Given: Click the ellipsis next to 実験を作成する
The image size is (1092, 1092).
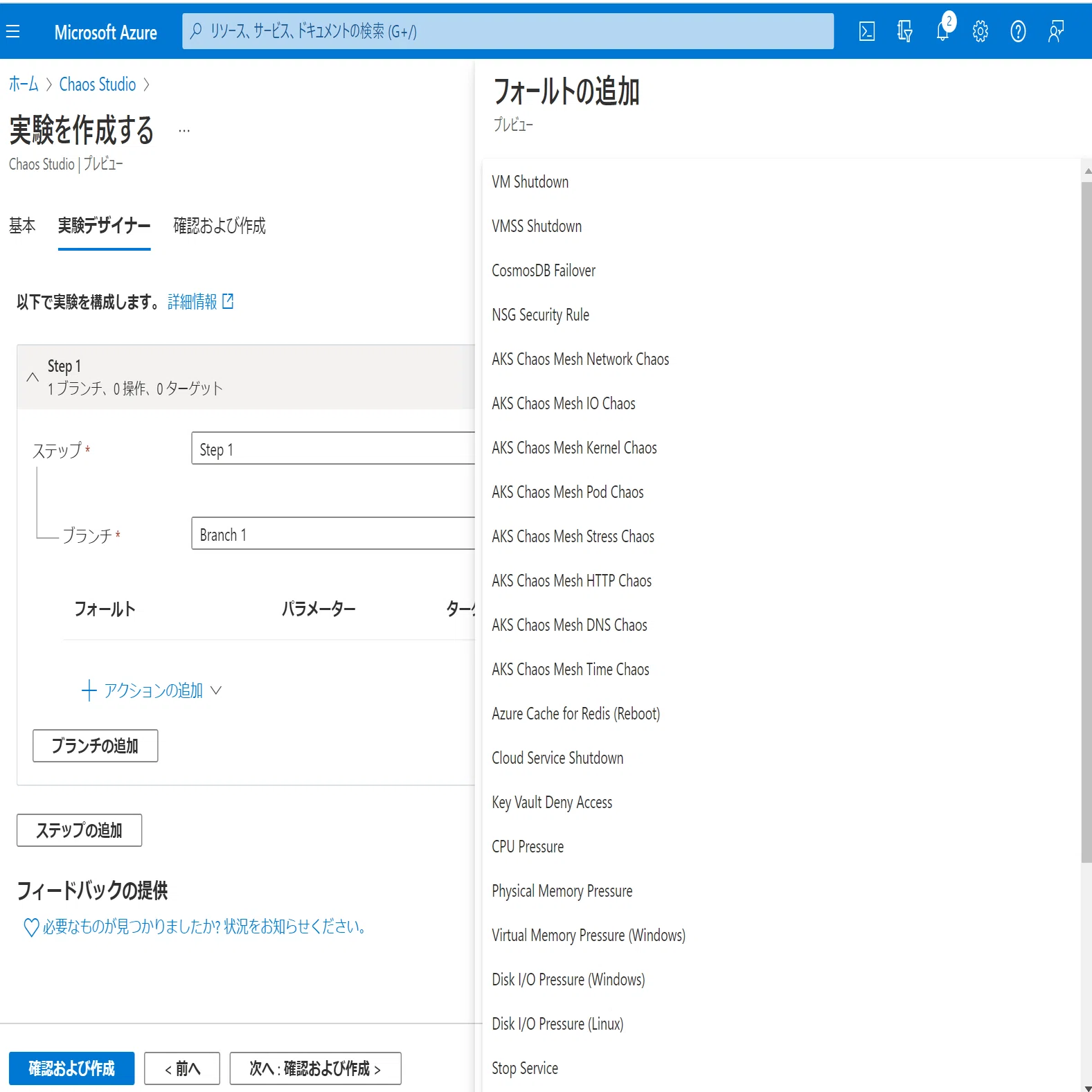Looking at the screenshot, I should click(x=184, y=130).
